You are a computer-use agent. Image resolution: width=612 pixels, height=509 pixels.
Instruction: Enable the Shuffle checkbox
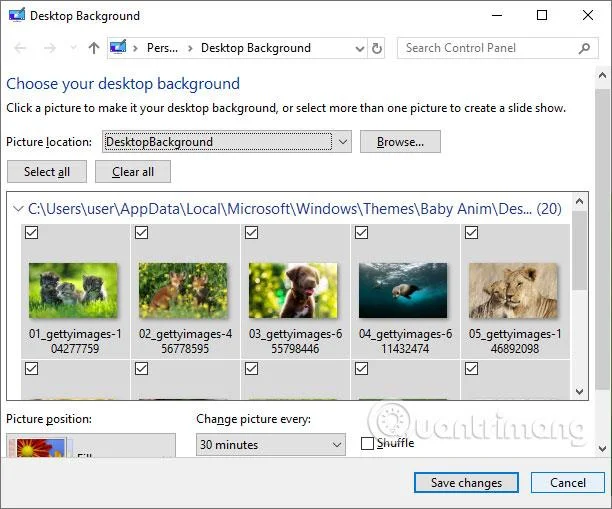coord(367,443)
